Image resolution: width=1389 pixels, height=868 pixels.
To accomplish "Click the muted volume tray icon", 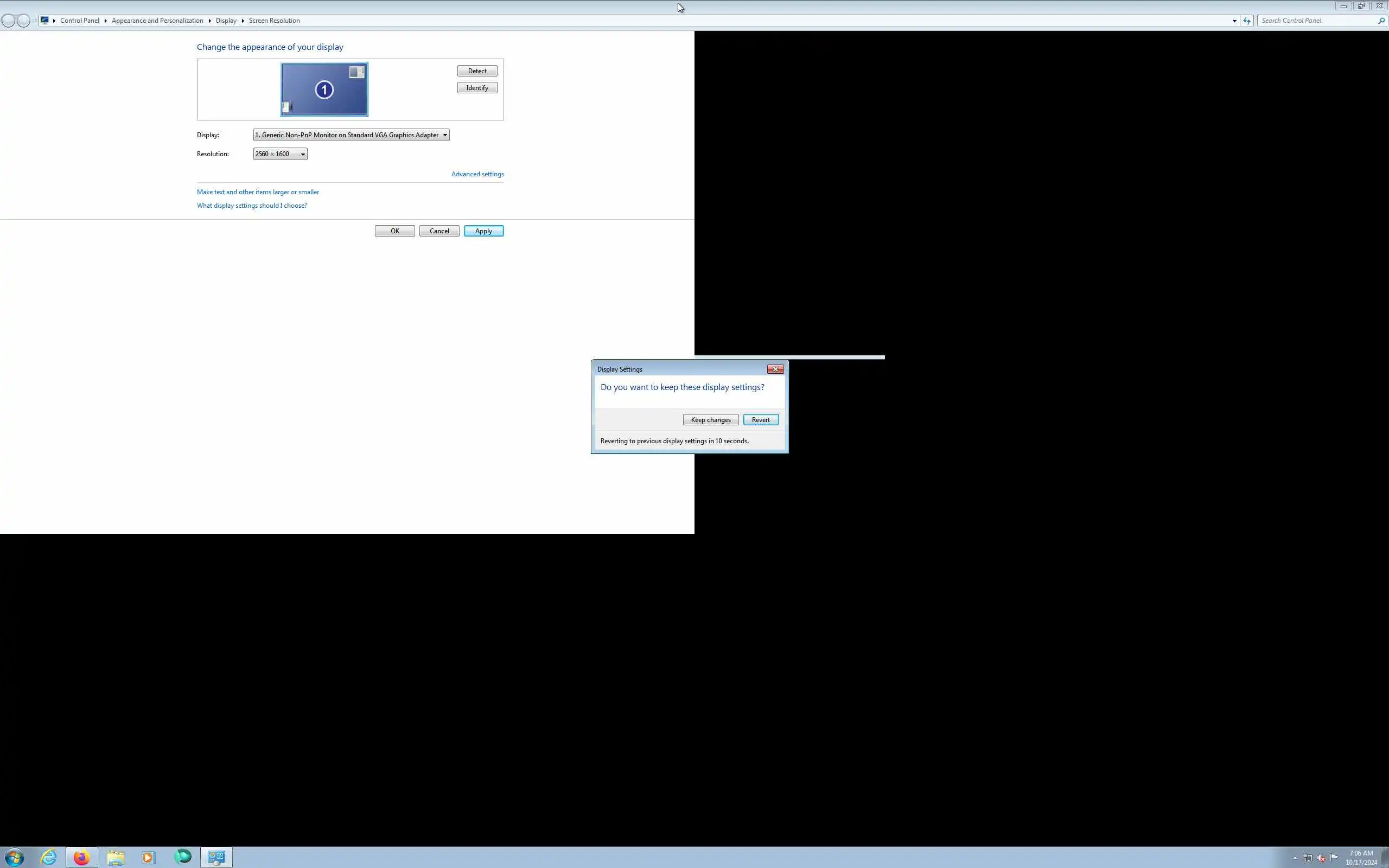I will pos(1321,858).
